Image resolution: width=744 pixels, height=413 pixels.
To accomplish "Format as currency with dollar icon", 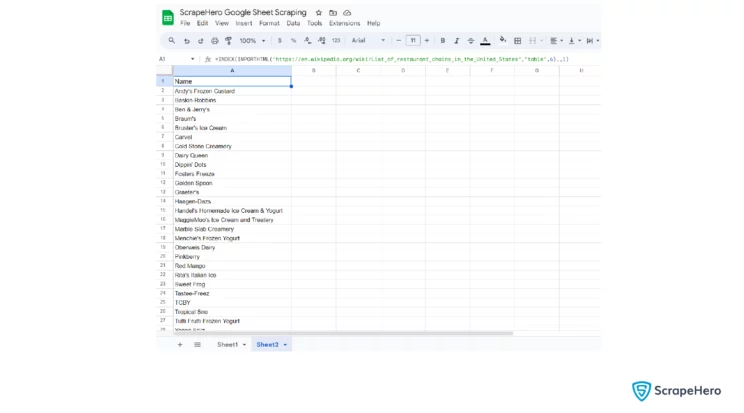I will [279, 41].
